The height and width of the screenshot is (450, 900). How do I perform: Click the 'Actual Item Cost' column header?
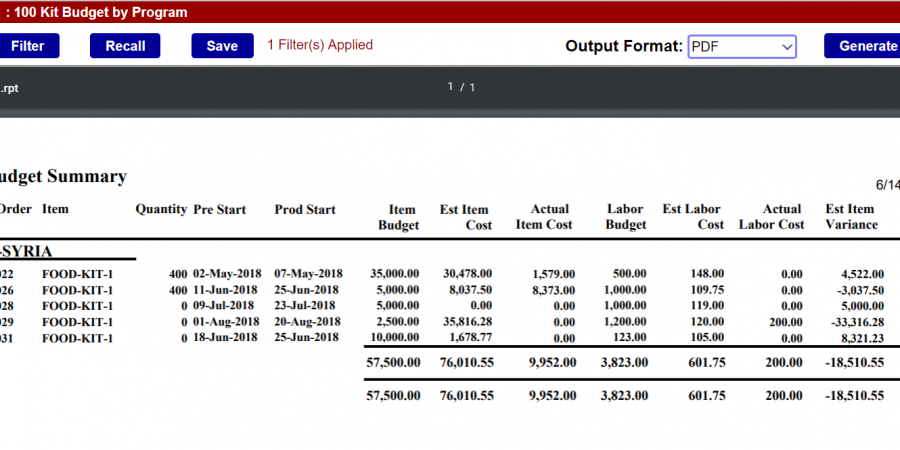click(x=544, y=217)
